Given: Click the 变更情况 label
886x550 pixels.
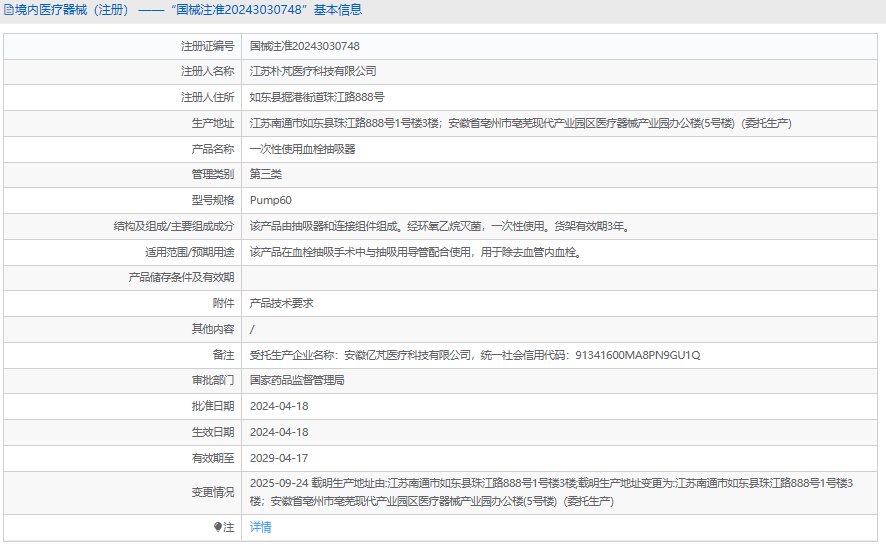Looking at the screenshot, I should 212,492.
